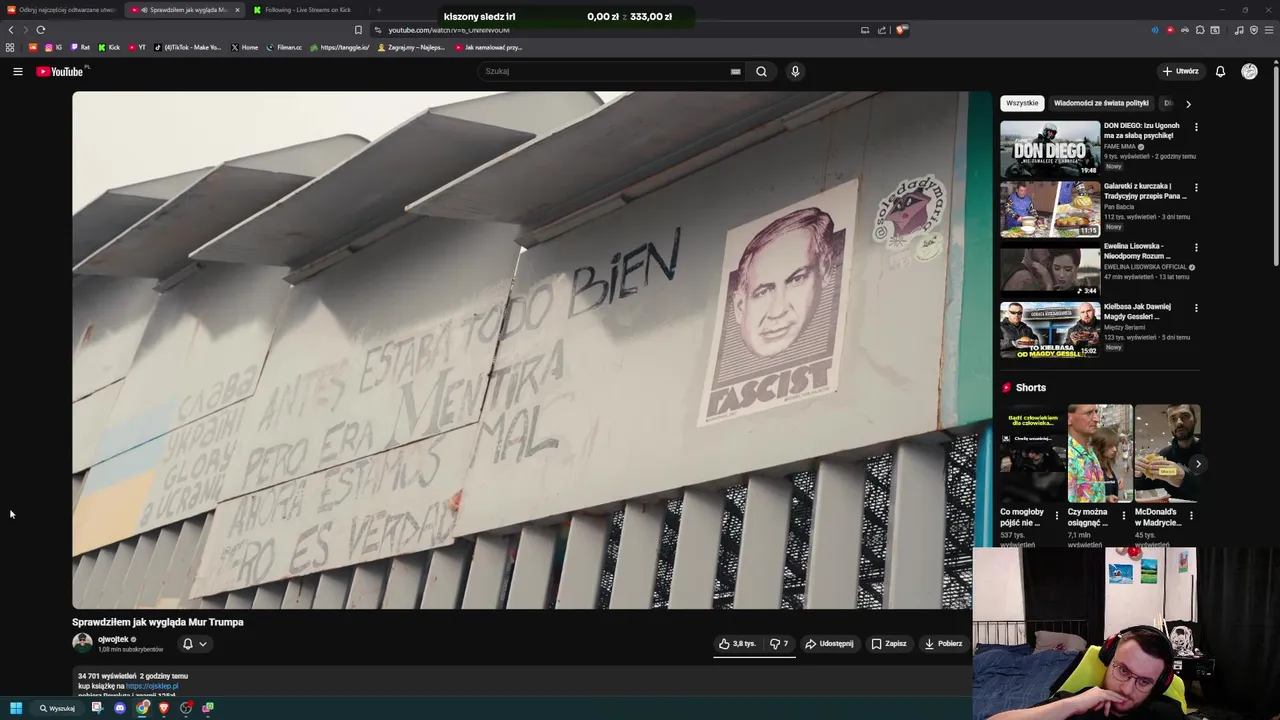Open Discord from the taskbar
1280x720 pixels.
pos(120,708)
